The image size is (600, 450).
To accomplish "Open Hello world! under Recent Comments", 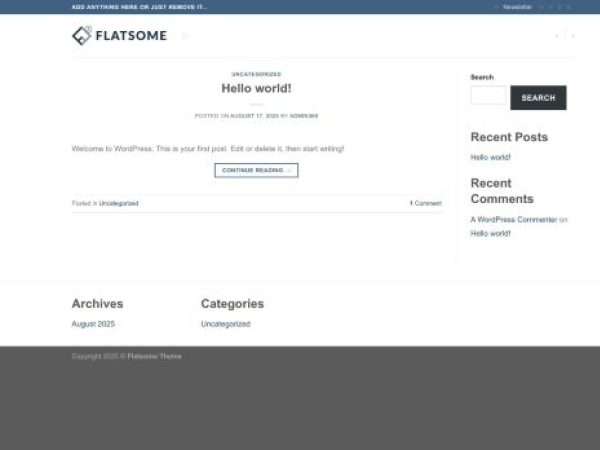I will 491,233.
